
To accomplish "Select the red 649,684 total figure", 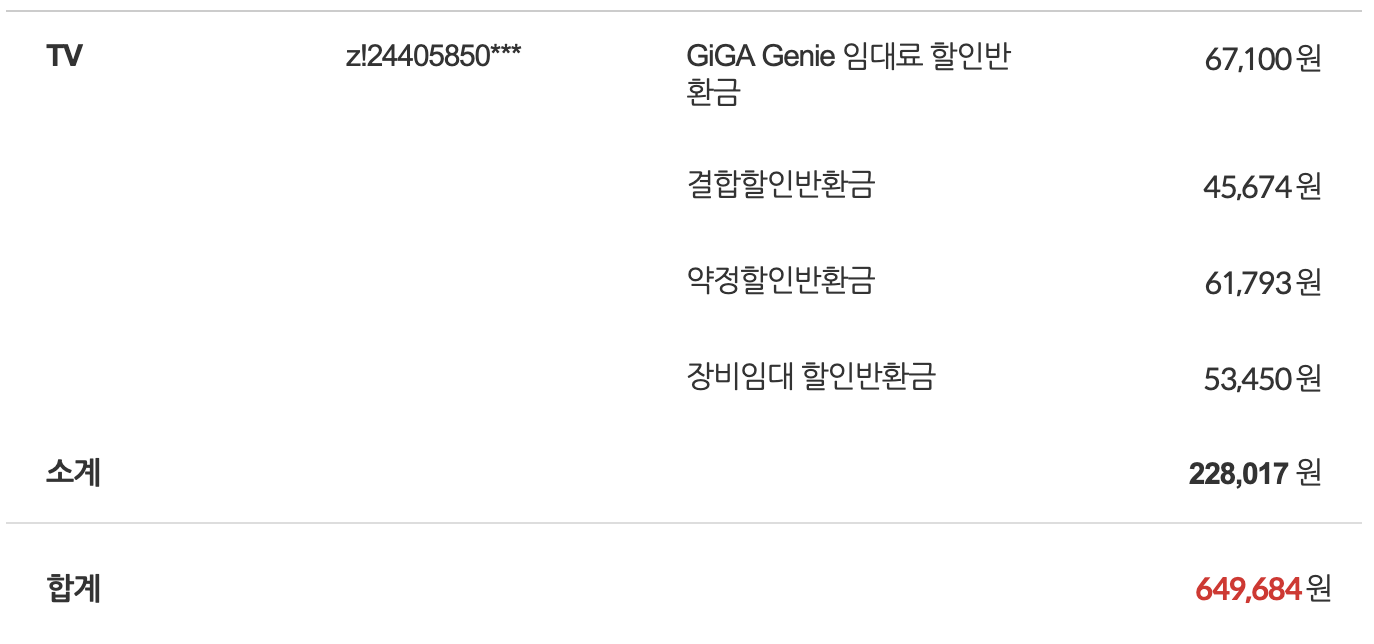I will (x=1248, y=590).
